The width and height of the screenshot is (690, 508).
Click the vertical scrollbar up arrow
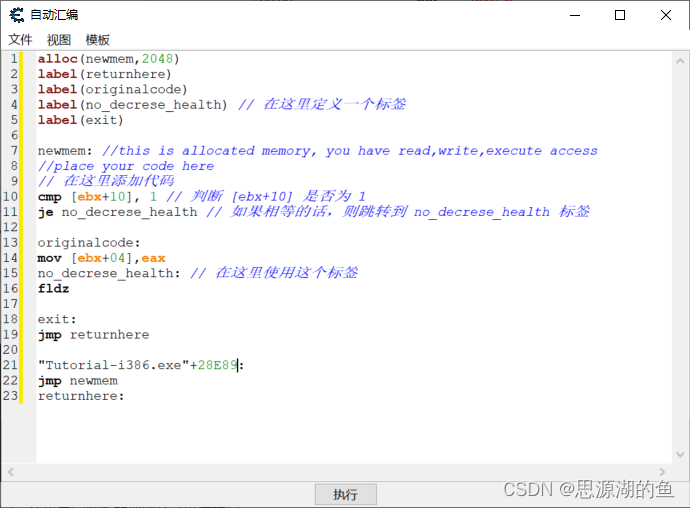(x=680, y=62)
